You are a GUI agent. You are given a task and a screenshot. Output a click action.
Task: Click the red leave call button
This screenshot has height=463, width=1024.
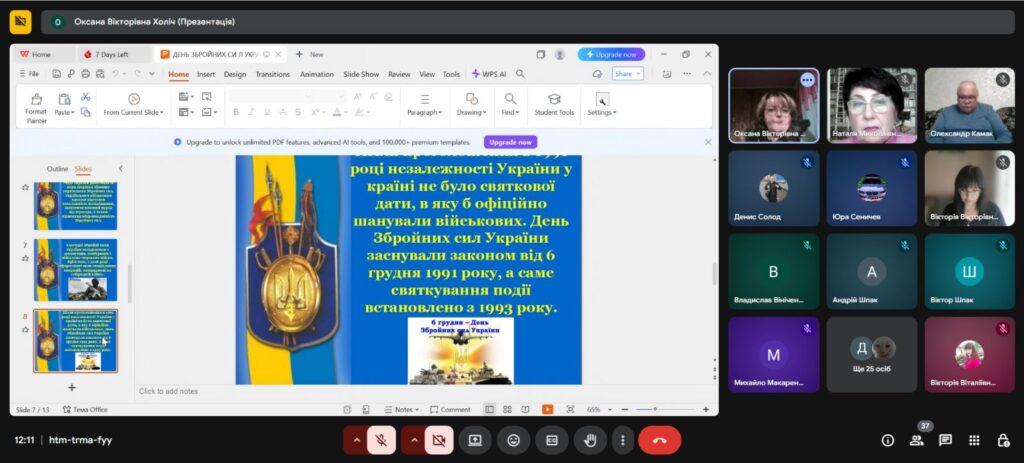(x=659, y=440)
